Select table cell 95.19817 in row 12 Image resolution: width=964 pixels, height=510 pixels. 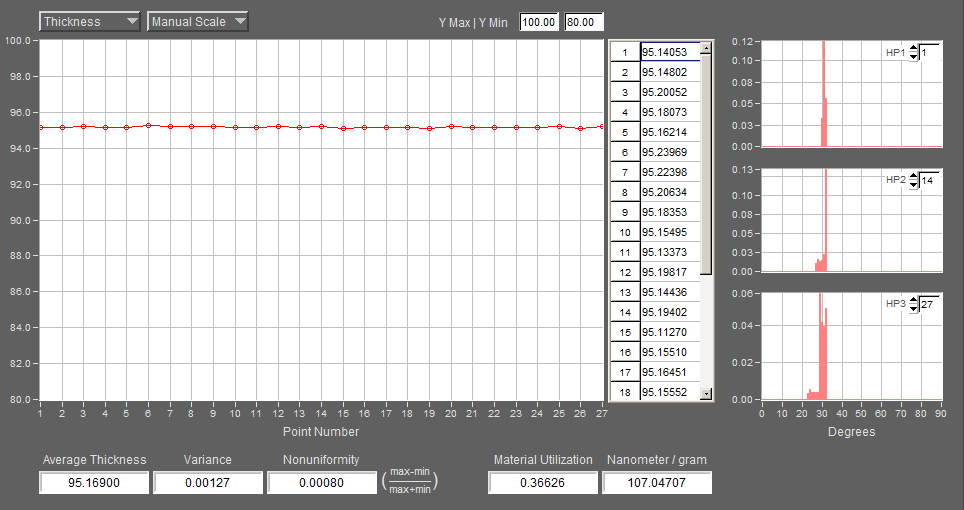[670, 272]
